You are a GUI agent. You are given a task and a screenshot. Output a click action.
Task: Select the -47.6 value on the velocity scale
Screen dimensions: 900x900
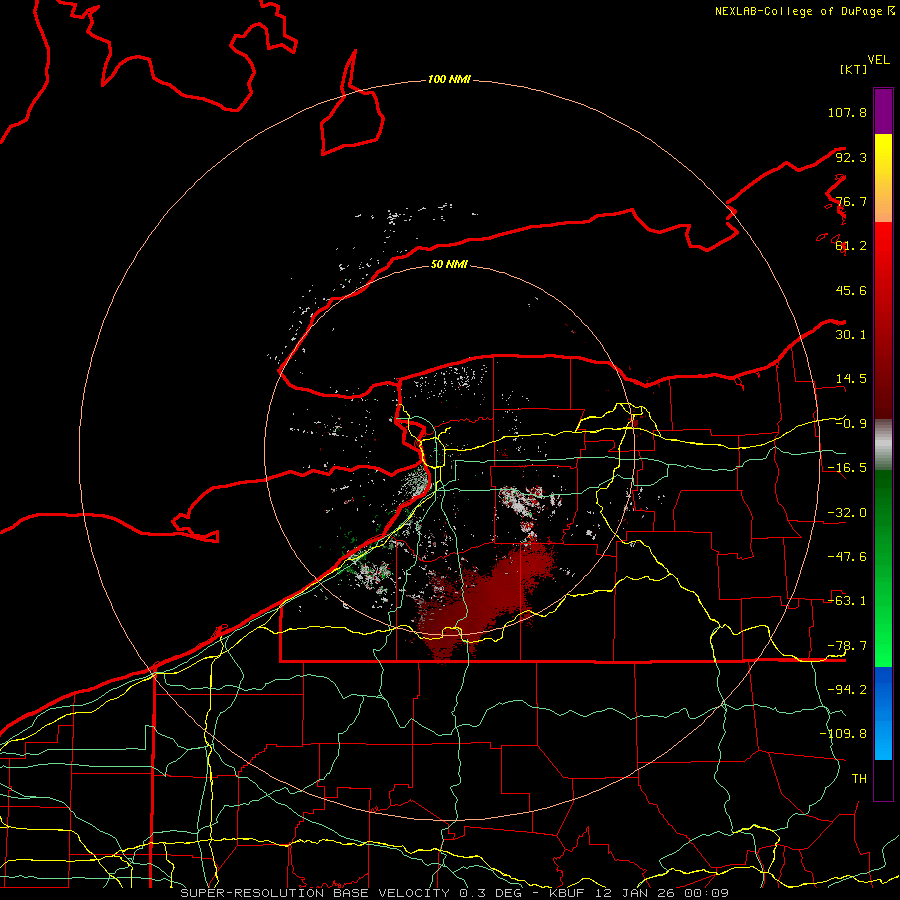click(x=847, y=557)
